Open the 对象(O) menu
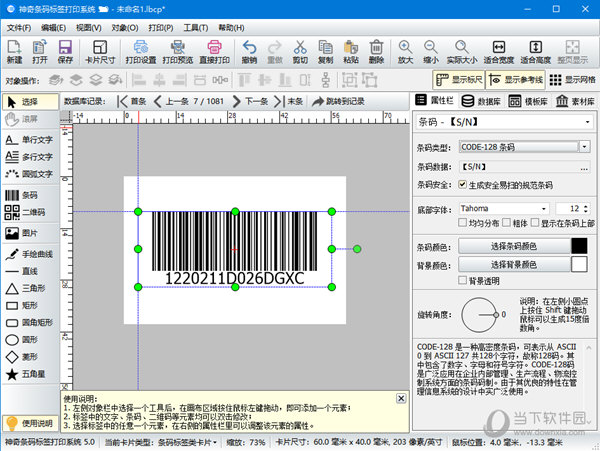600x451 pixels. click(125, 28)
